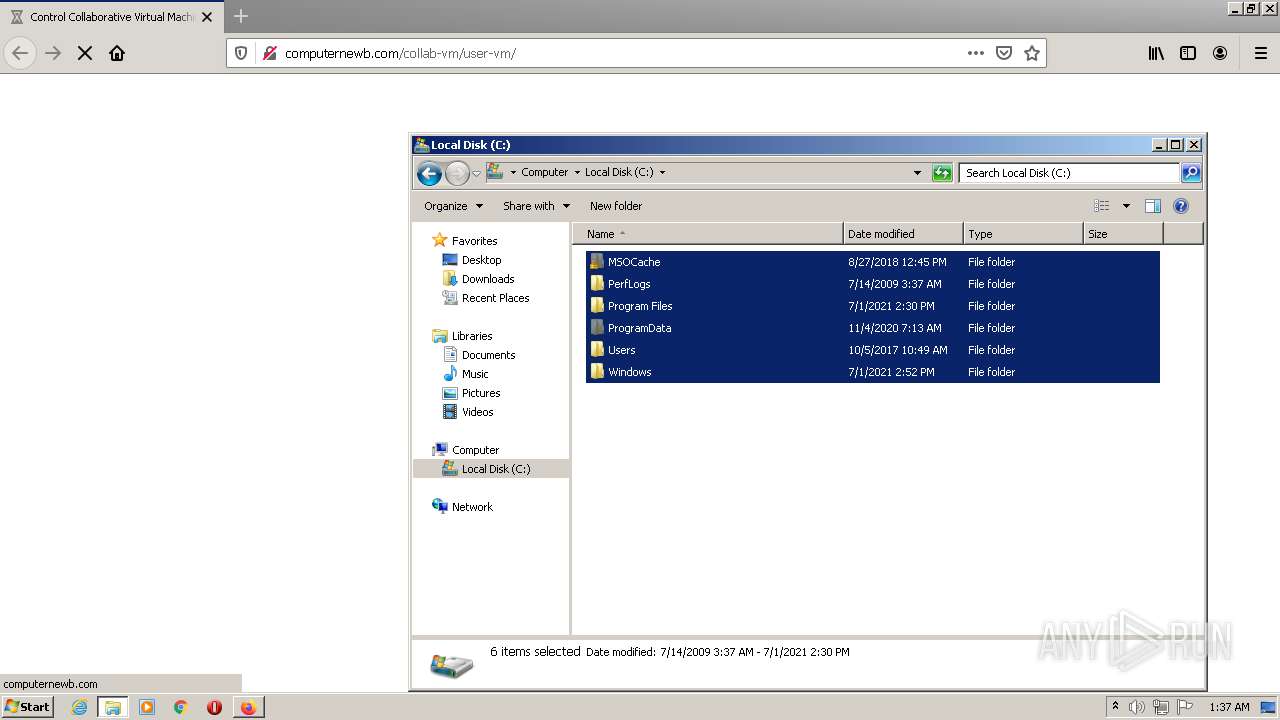1280x720 pixels.
Task: Click the change view icon
Action: [1102, 206]
